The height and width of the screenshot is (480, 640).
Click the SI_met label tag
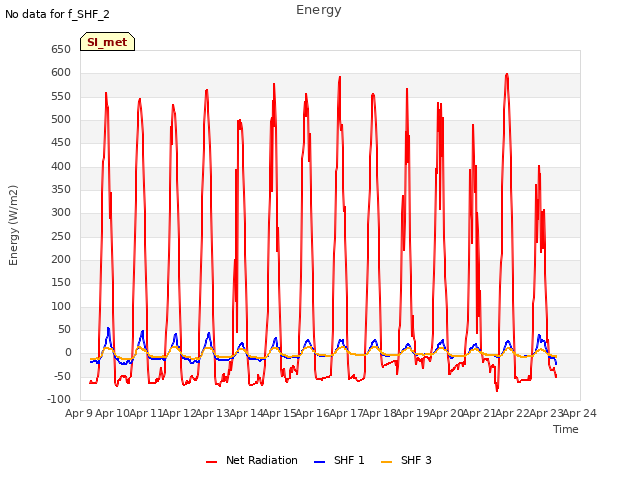(x=107, y=42)
